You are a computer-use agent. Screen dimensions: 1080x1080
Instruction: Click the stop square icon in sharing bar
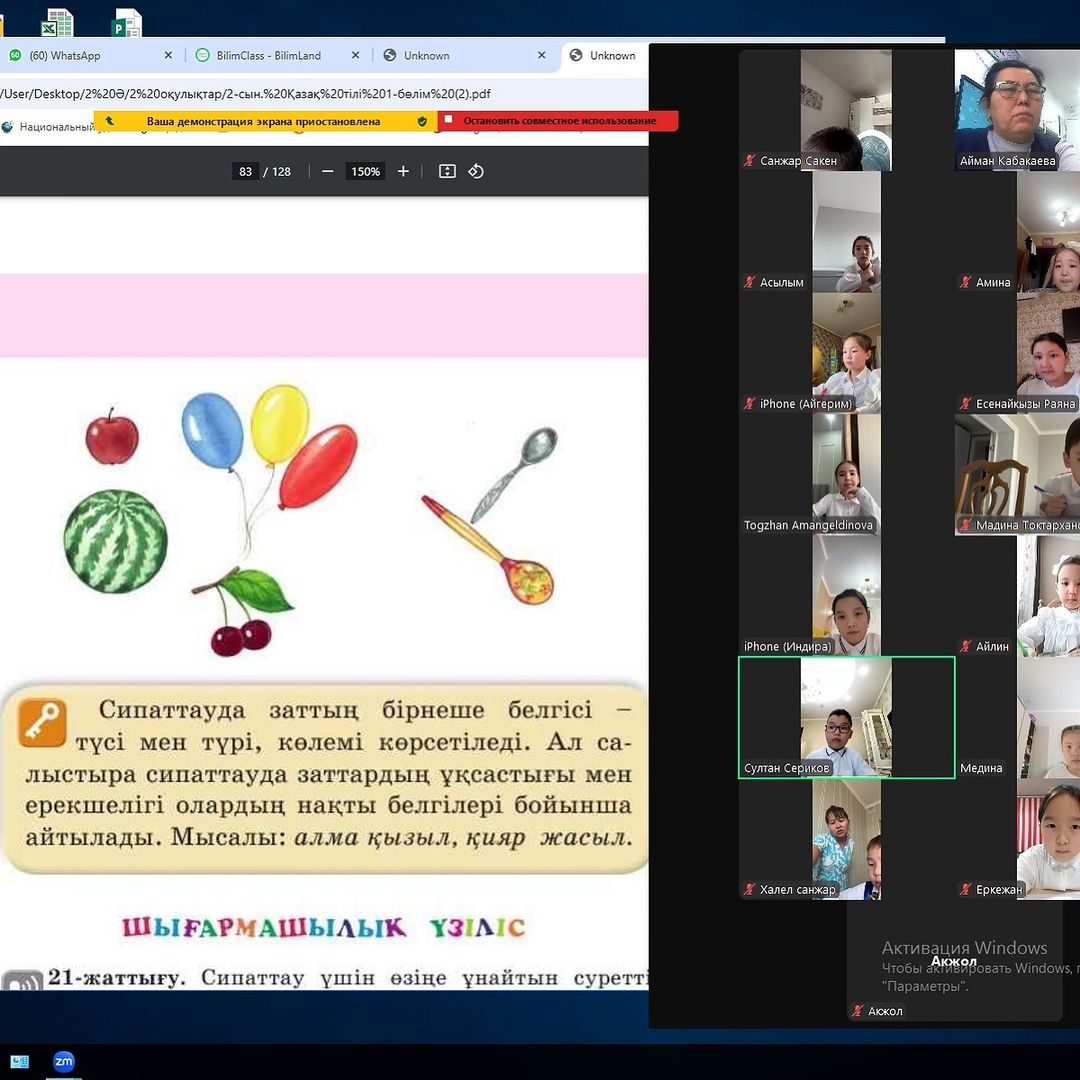(448, 120)
